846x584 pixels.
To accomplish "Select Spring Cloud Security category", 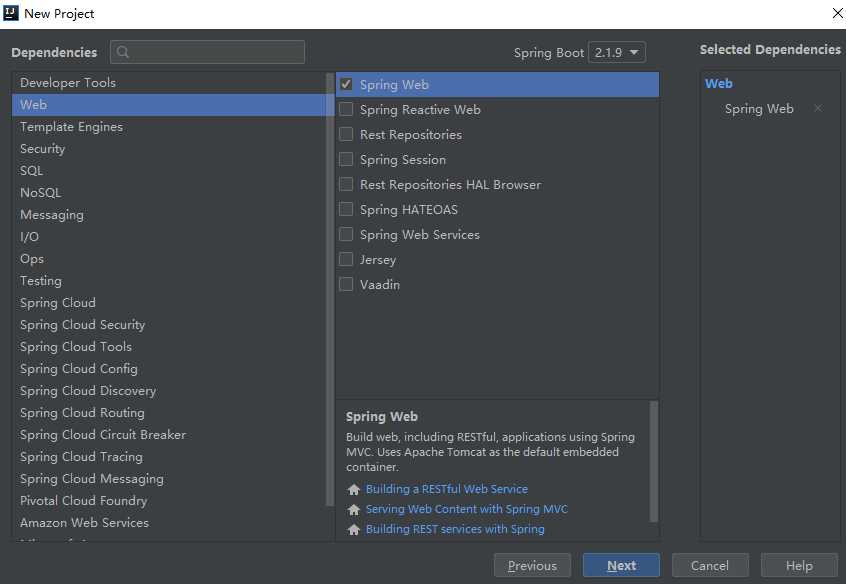I will point(169,325).
